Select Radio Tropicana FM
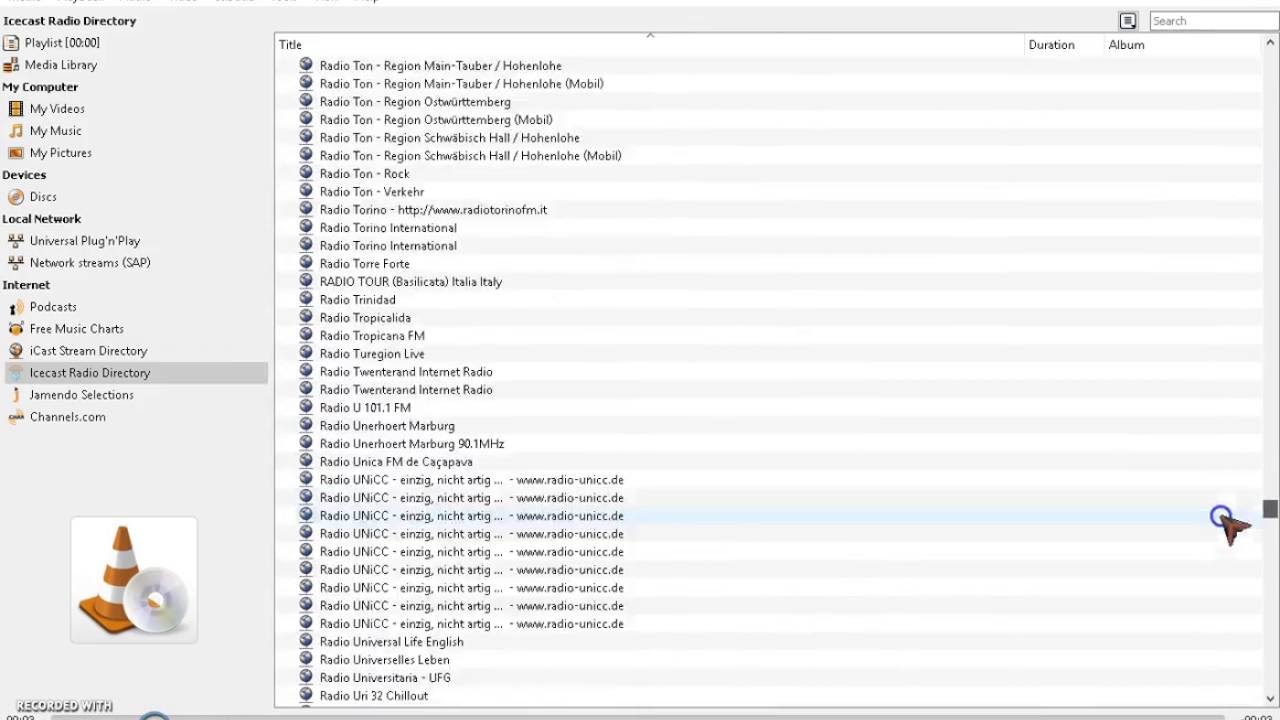Viewport: 1280px width, 720px height. click(x=372, y=336)
